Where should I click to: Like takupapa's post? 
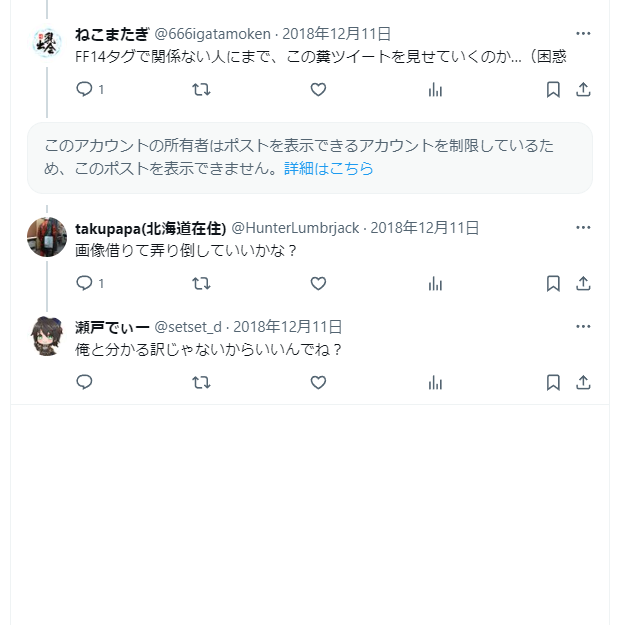pos(318,283)
